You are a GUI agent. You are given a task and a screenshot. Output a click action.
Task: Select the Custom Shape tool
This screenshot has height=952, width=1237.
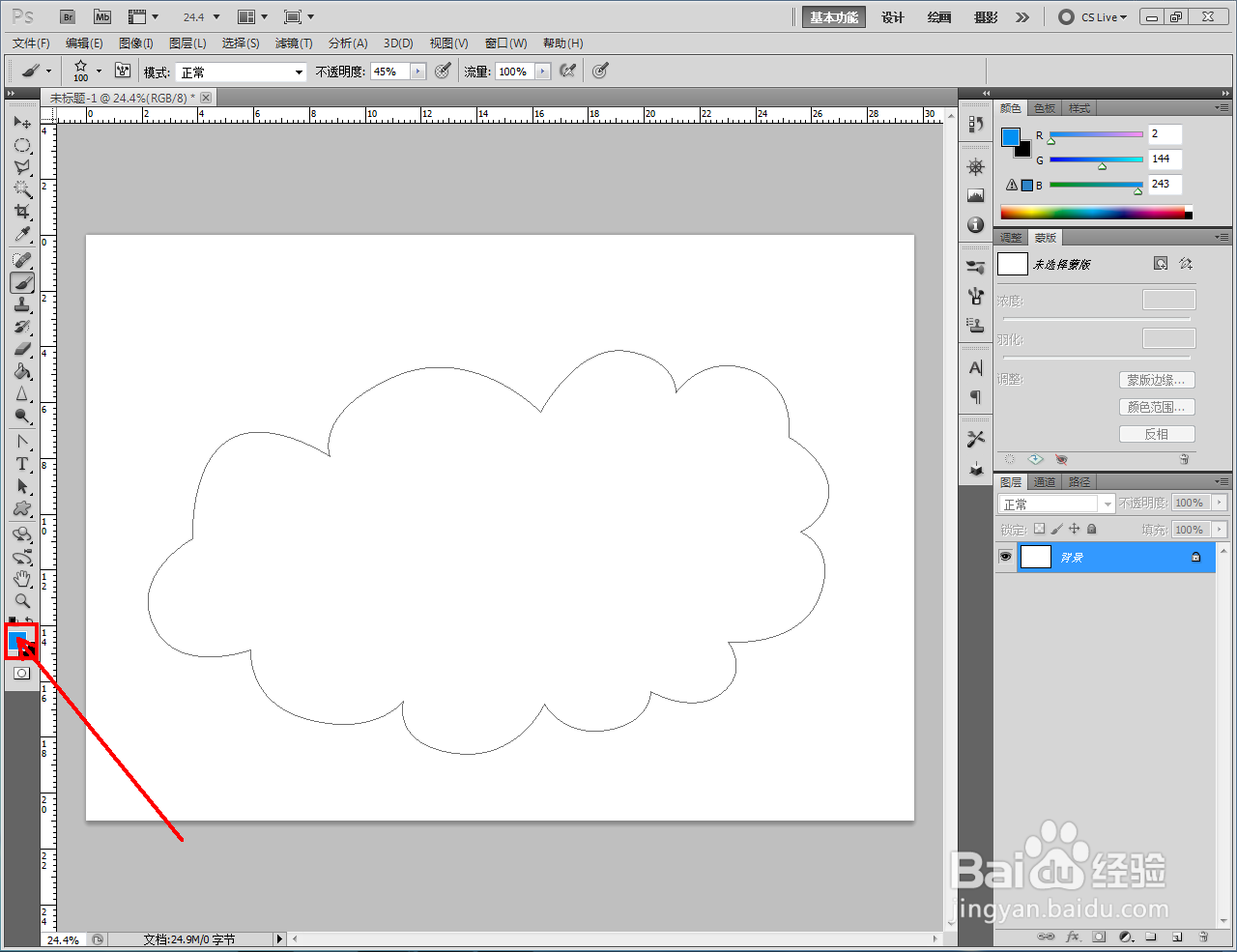(22, 508)
